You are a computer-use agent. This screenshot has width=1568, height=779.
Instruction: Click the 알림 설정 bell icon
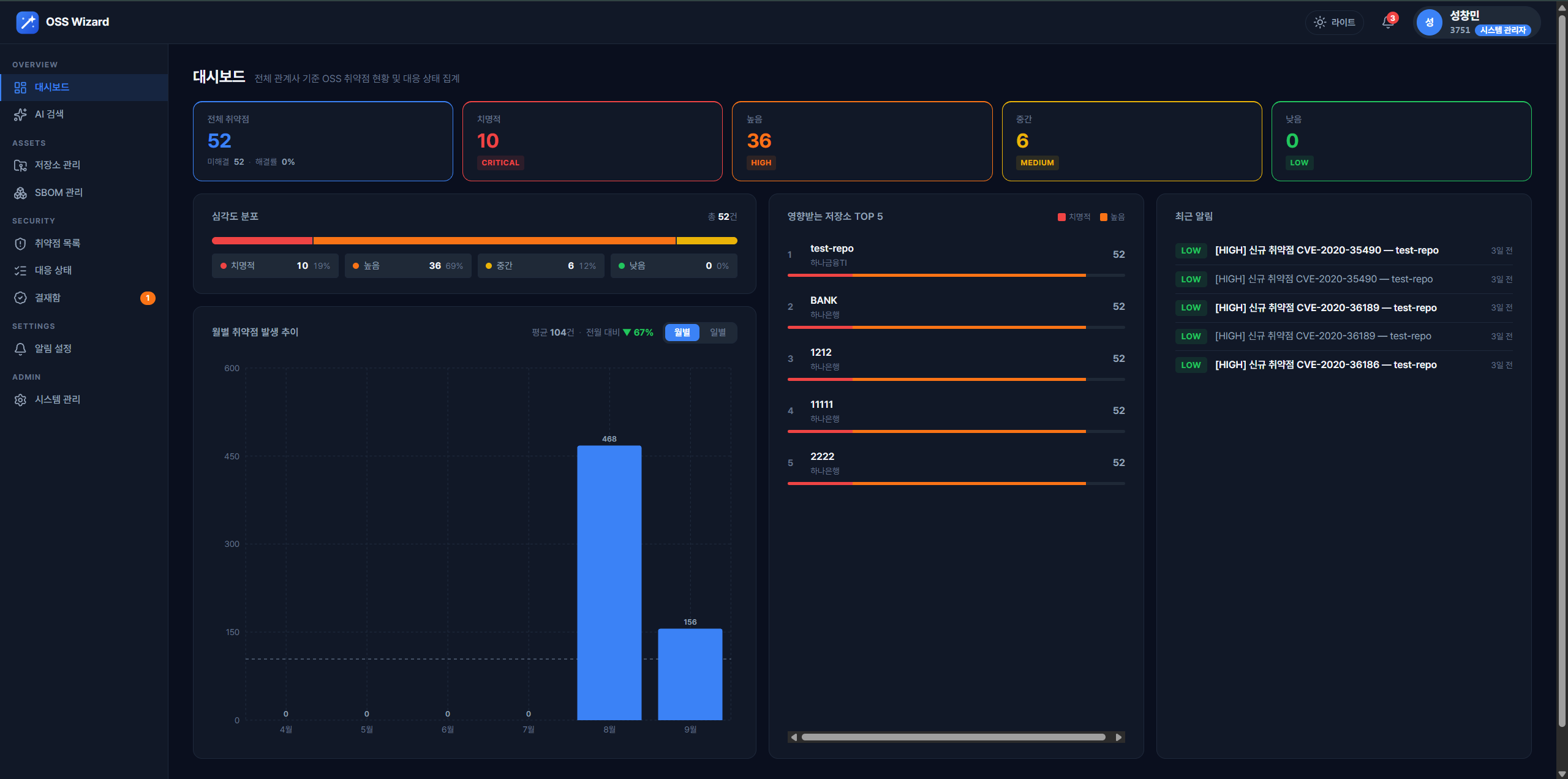(x=20, y=348)
